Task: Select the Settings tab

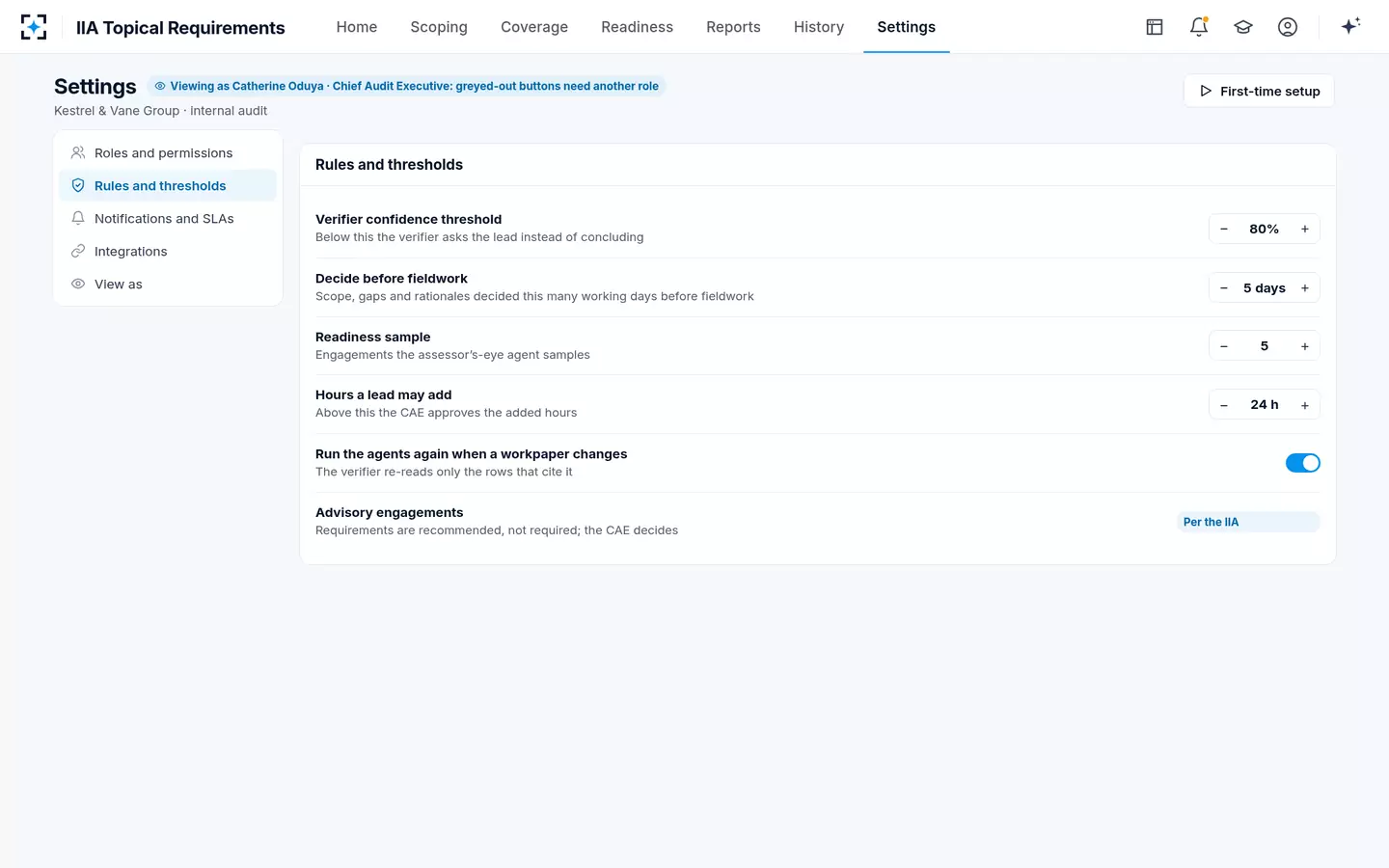Action: click(907, 27)
